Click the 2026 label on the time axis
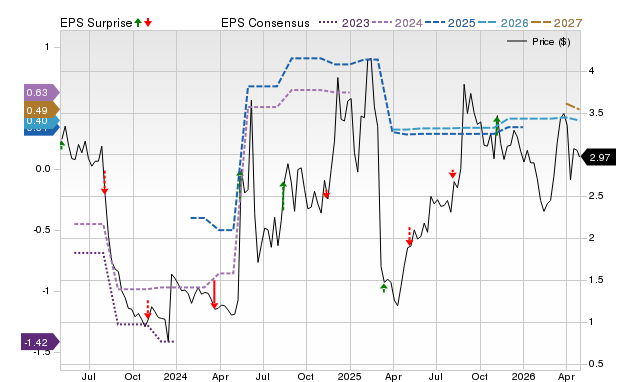This screenshot has height=382, width=640. click(x=523, y=376)
